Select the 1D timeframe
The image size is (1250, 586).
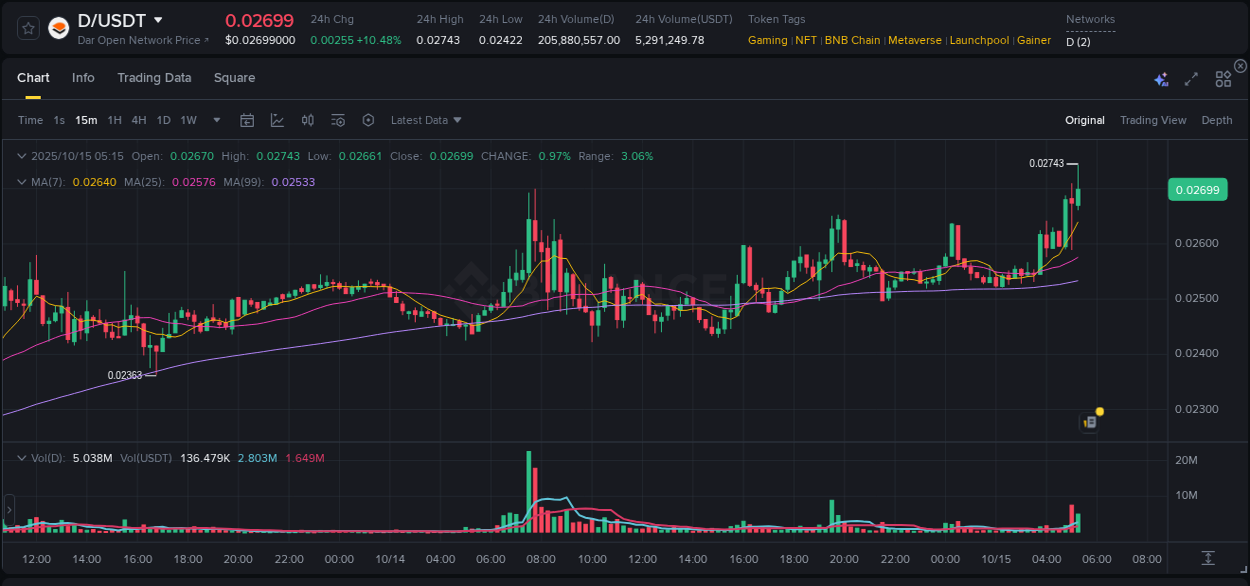[163, 120]
